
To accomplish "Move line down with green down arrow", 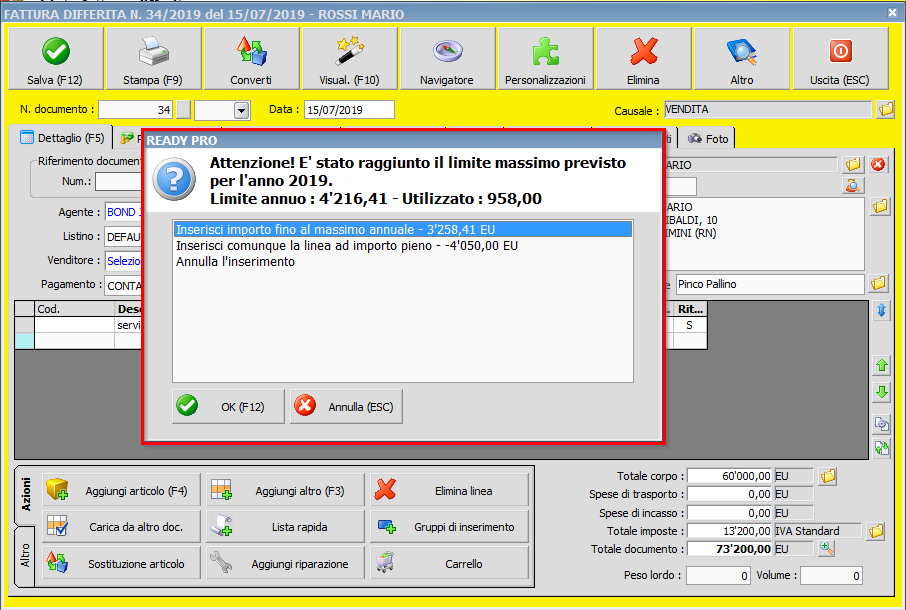I will pos(882,393).
